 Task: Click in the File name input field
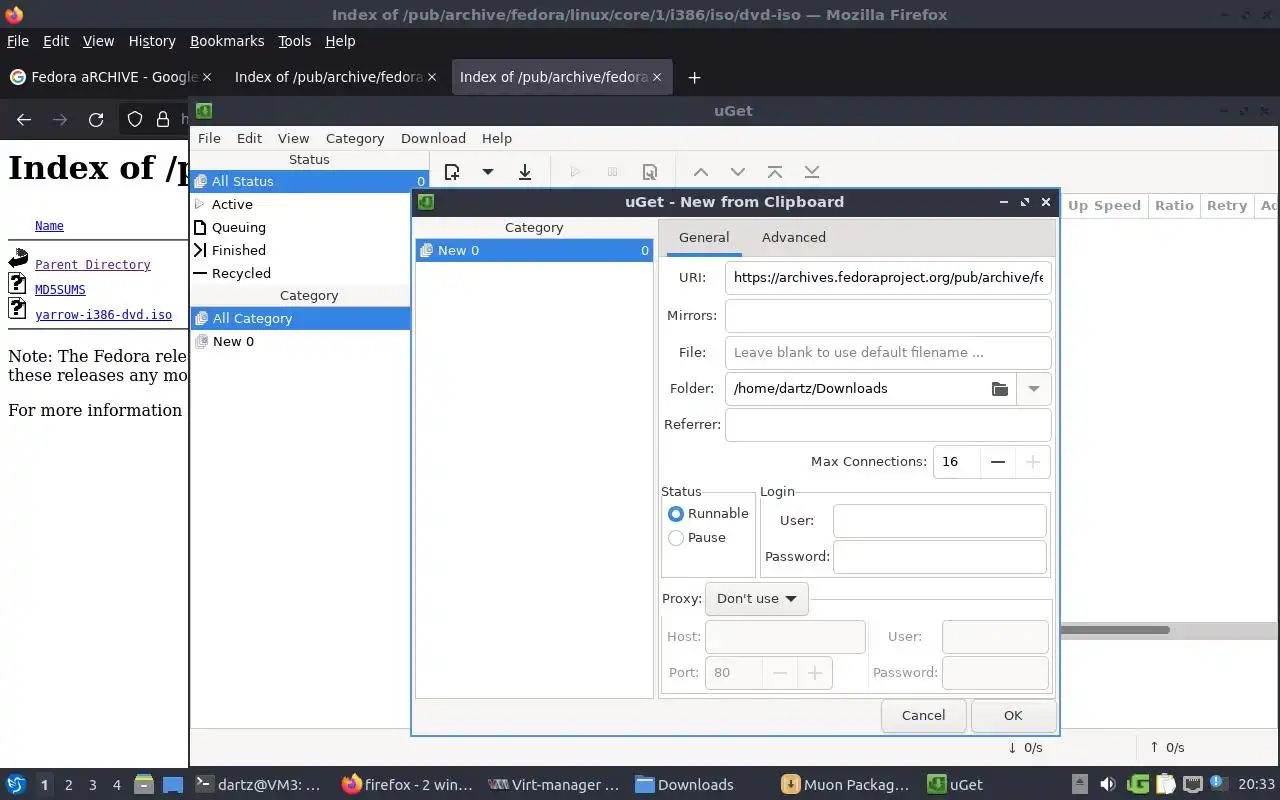888,352
